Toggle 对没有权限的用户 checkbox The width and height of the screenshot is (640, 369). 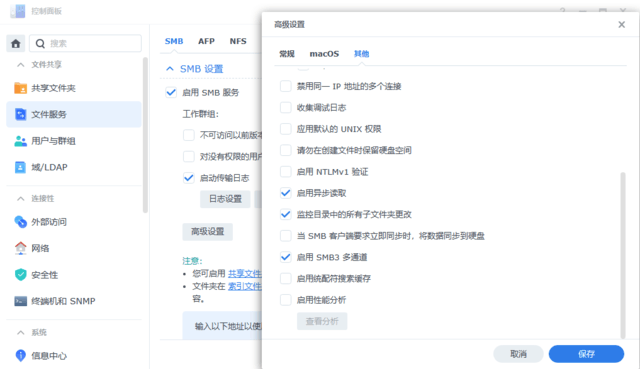click(x=189, y=156)
